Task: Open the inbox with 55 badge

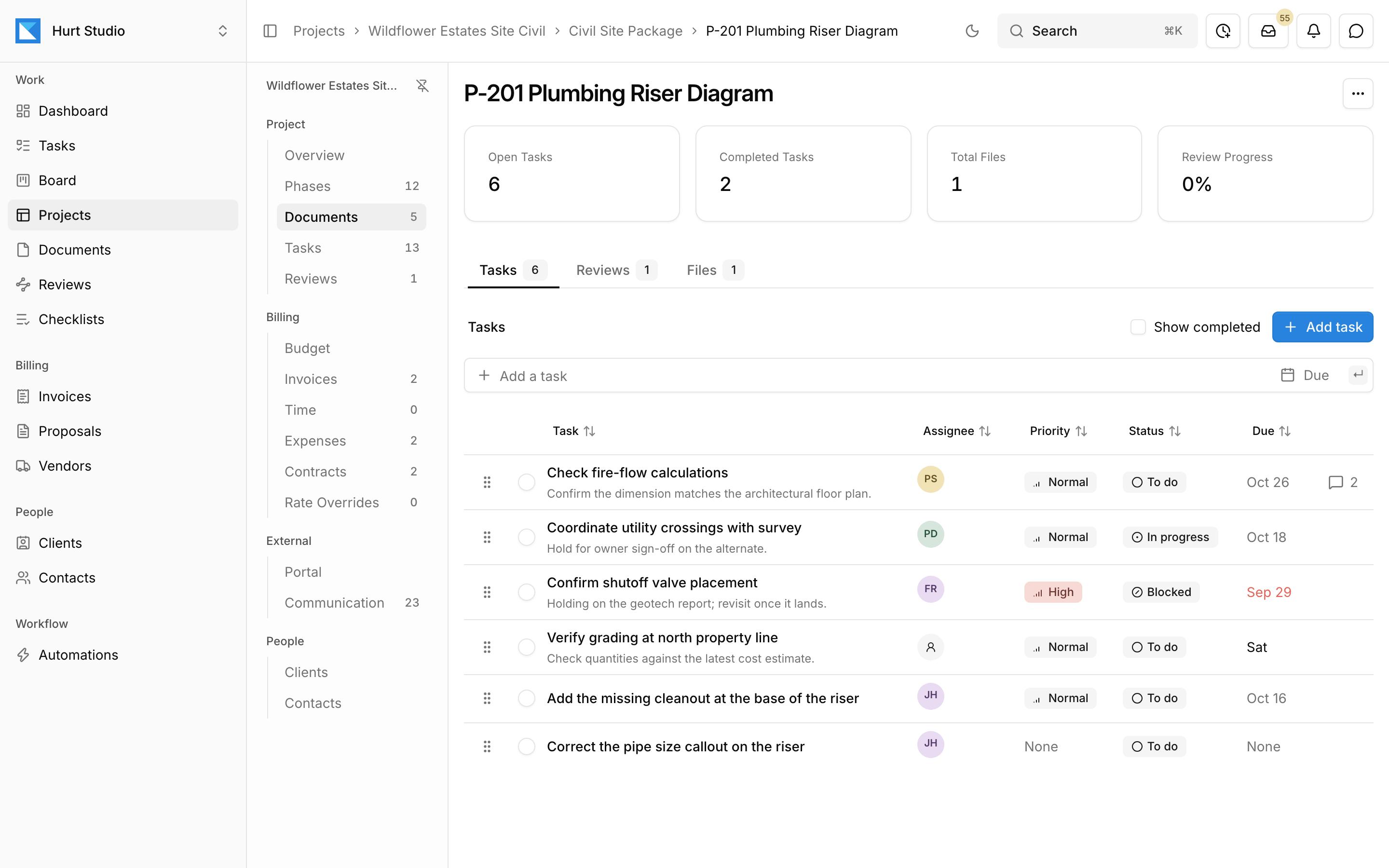Action: pyautogui.click(x=1268, y=31)
